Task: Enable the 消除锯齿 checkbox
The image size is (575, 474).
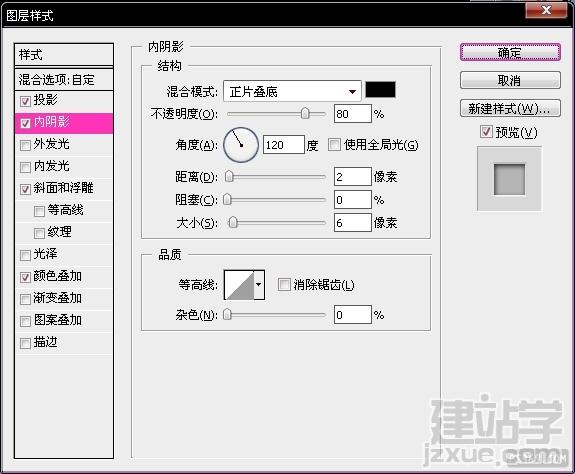Action: pyautogui.click(x=284, y=284)
